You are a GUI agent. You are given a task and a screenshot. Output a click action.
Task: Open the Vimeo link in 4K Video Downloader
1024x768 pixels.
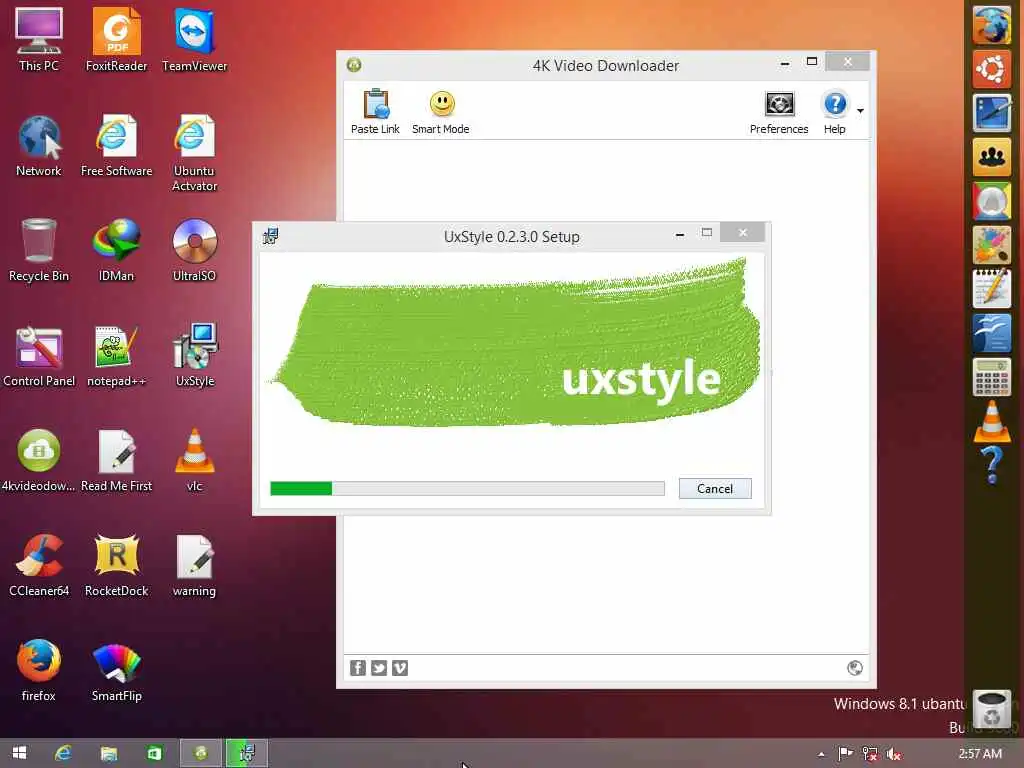pyautogui.click(x=400, y=667)
